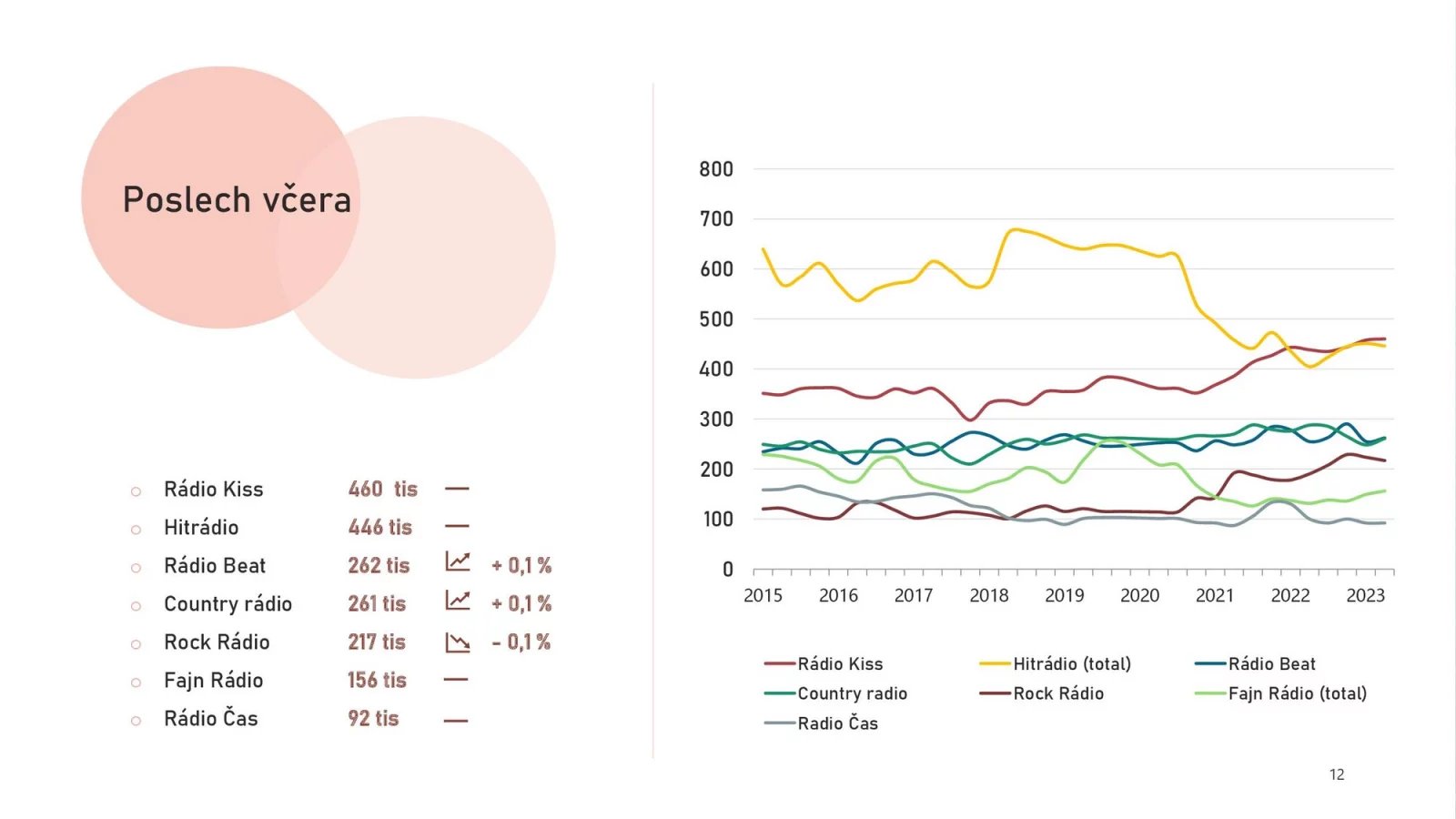This screenshot has width=1456, height=819.
Task: Click the dash symbol next to Rádio Čas 92 tis
Action: 456,721
